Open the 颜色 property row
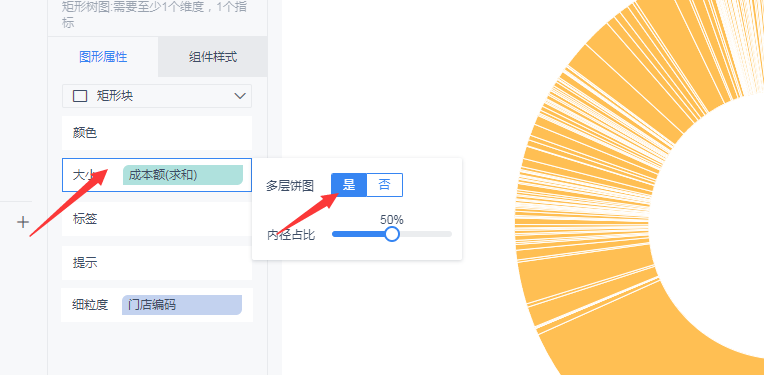 pyautogui.click(x=157, y=133)
